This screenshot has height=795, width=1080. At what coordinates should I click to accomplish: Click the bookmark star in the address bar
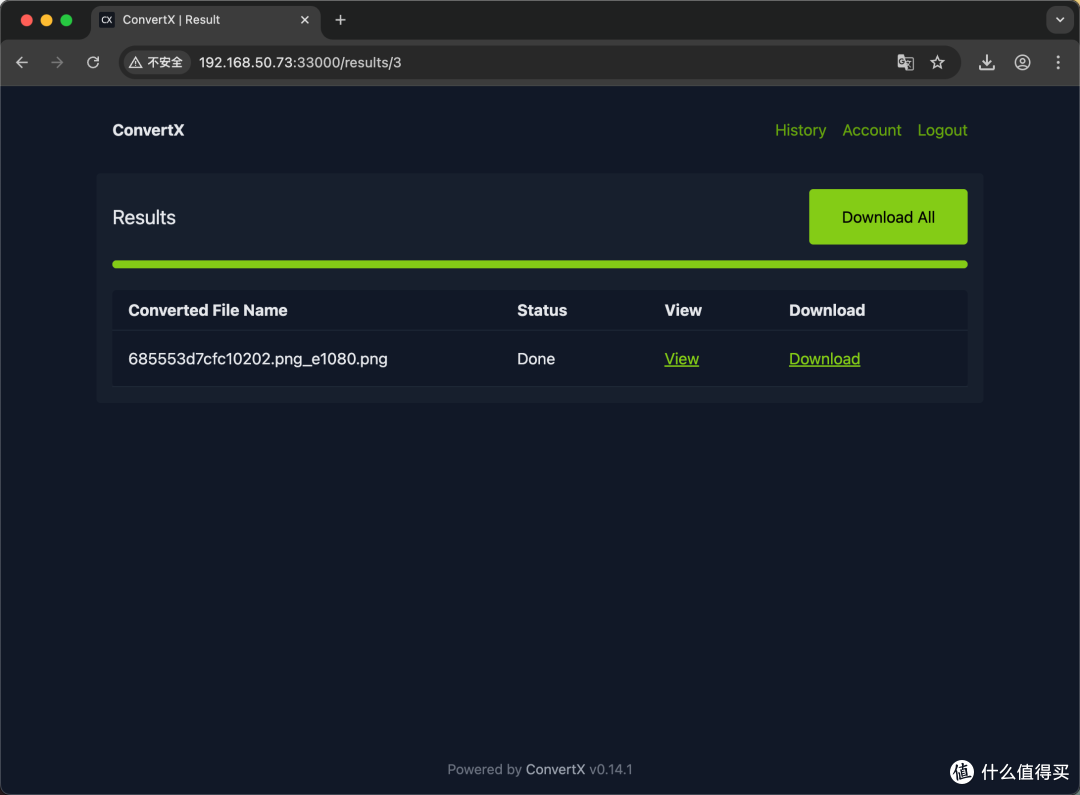point(937,62)
